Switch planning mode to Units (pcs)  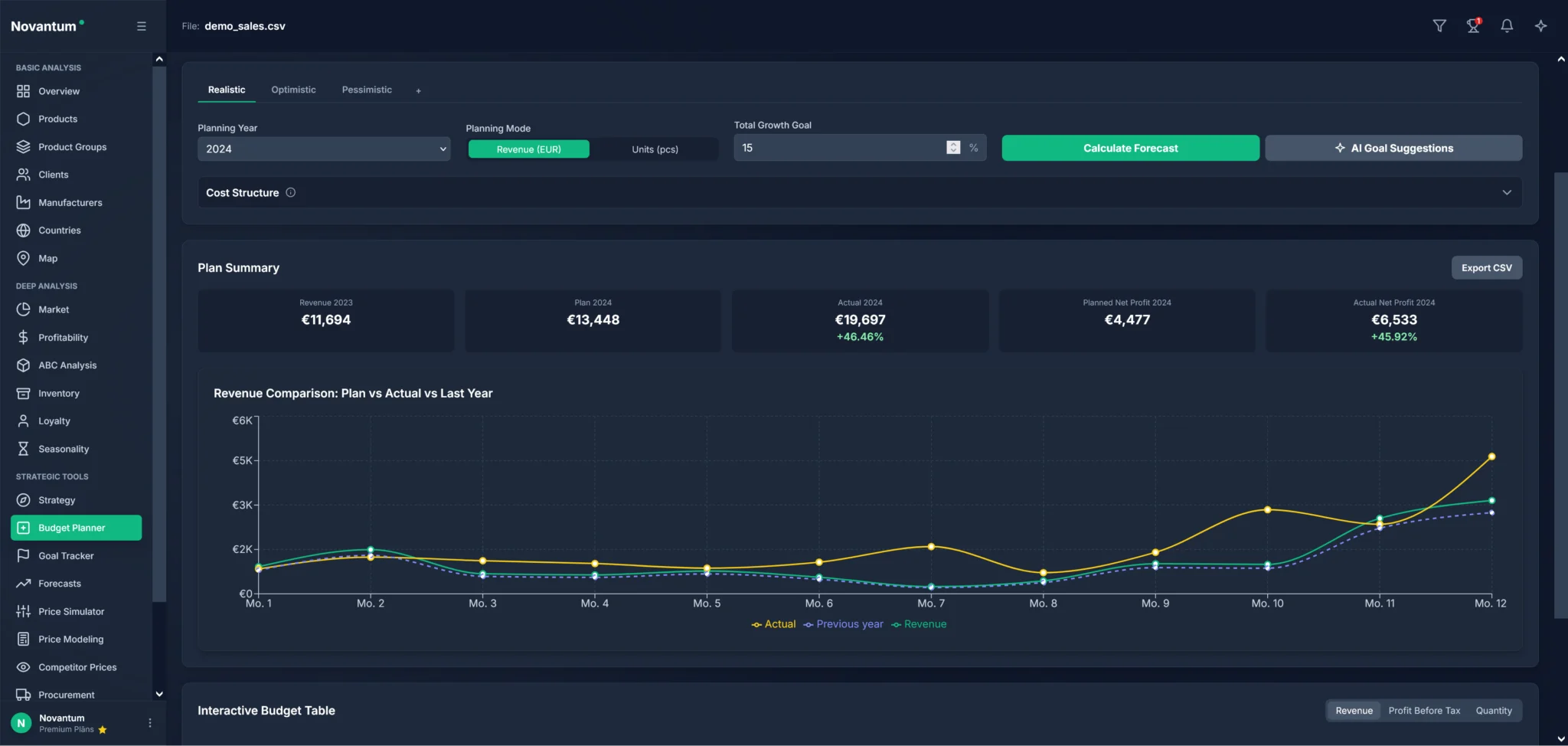coord(655,149)
